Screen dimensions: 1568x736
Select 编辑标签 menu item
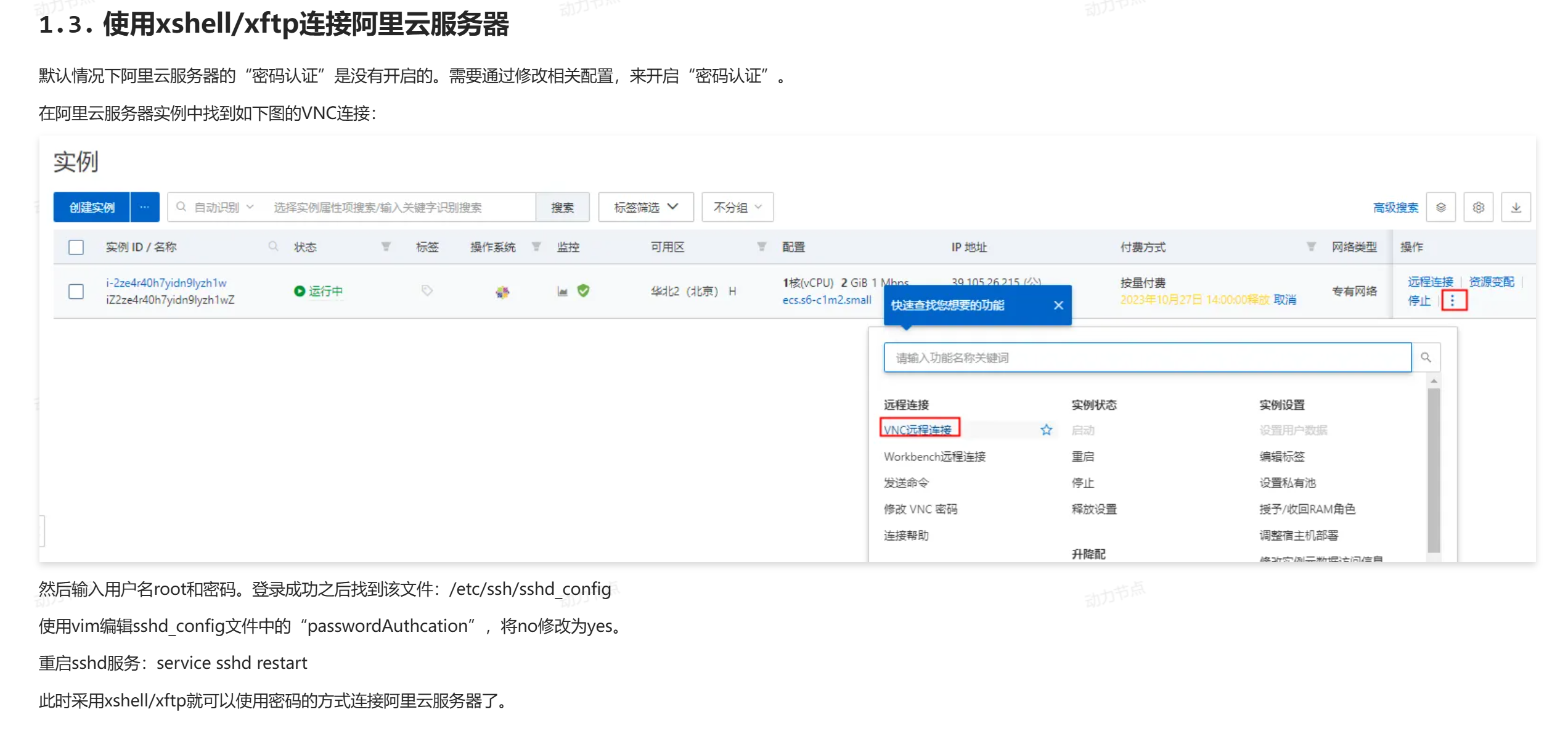[1282, 457]
